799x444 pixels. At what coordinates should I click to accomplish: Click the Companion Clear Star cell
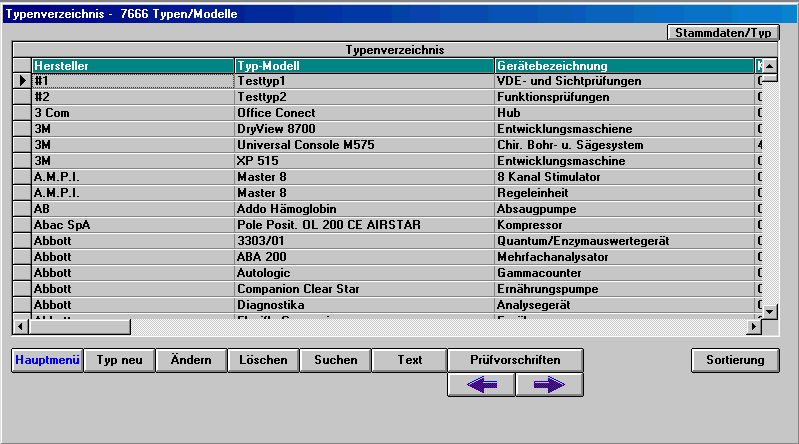[x=364, y=289]
